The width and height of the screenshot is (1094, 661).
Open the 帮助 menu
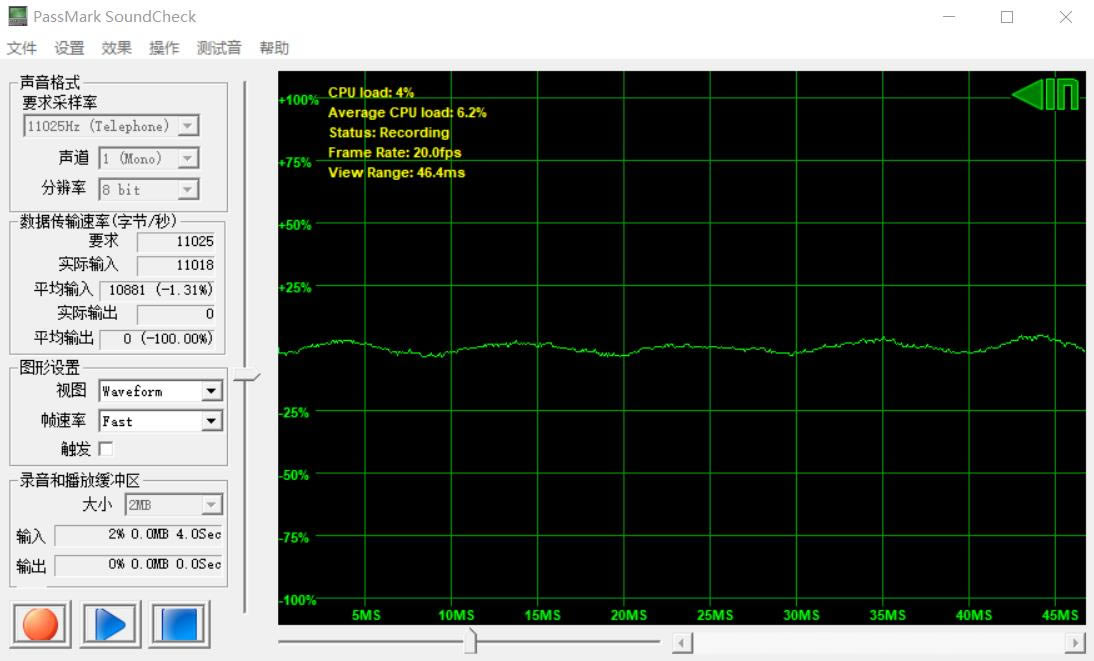tap(274, 48)
